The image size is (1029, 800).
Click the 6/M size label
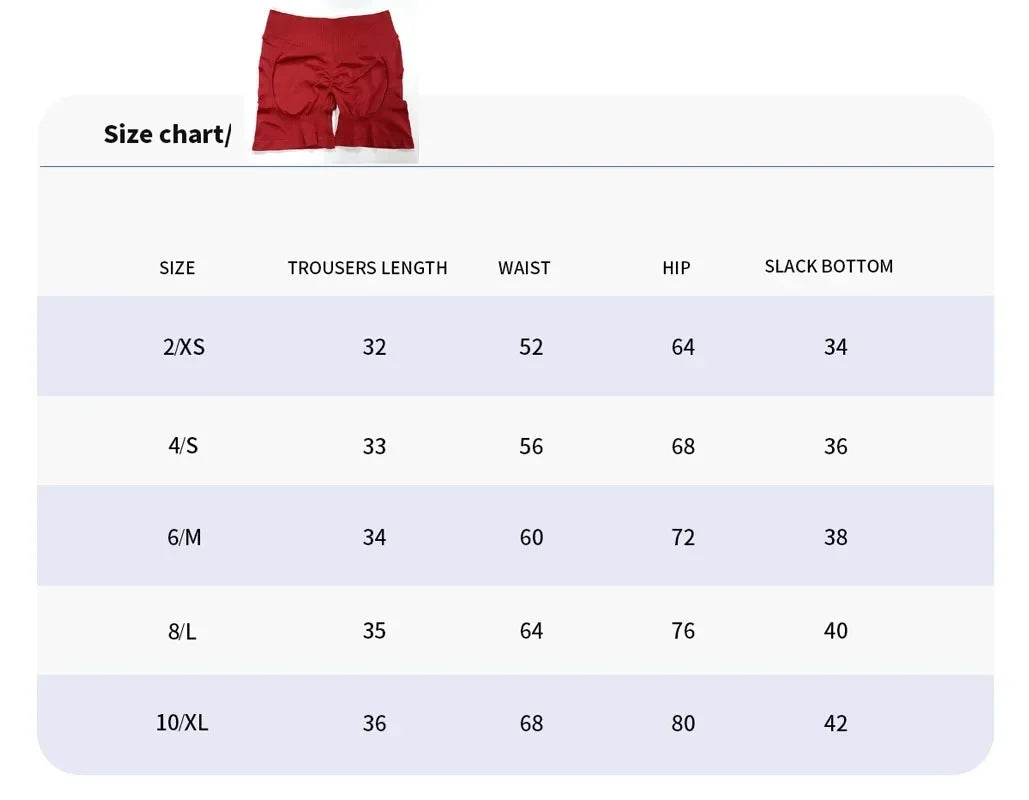(x=184, y=537)
